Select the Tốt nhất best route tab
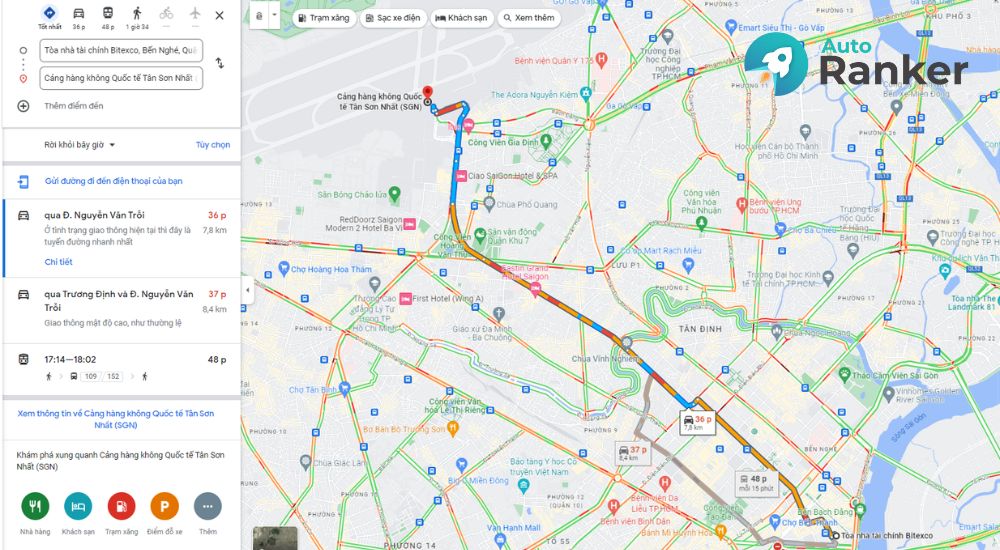This screenshot has height=550, width=1000. tap(50, 17)
